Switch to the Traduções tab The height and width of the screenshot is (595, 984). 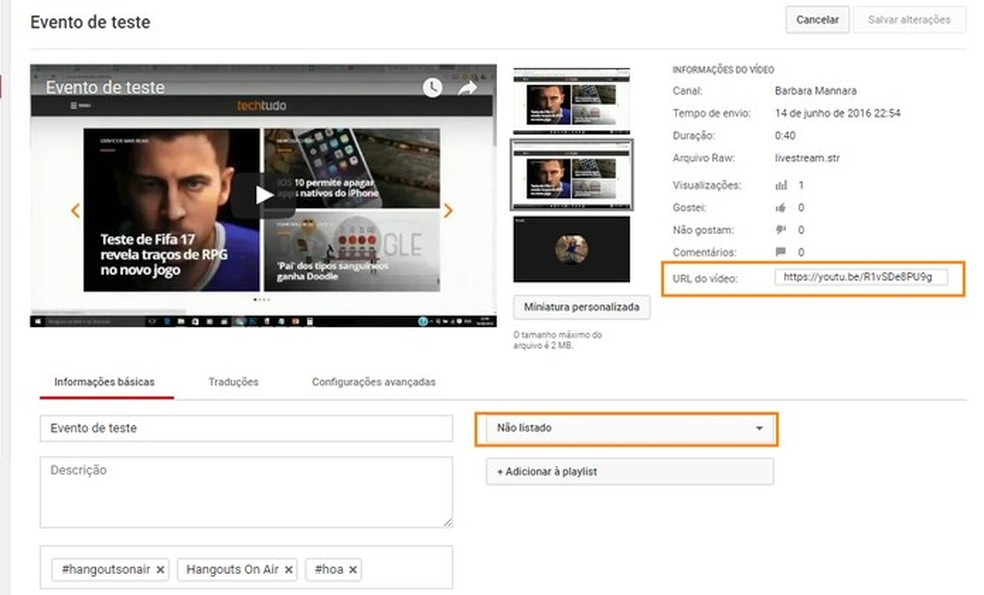[233, 382]
